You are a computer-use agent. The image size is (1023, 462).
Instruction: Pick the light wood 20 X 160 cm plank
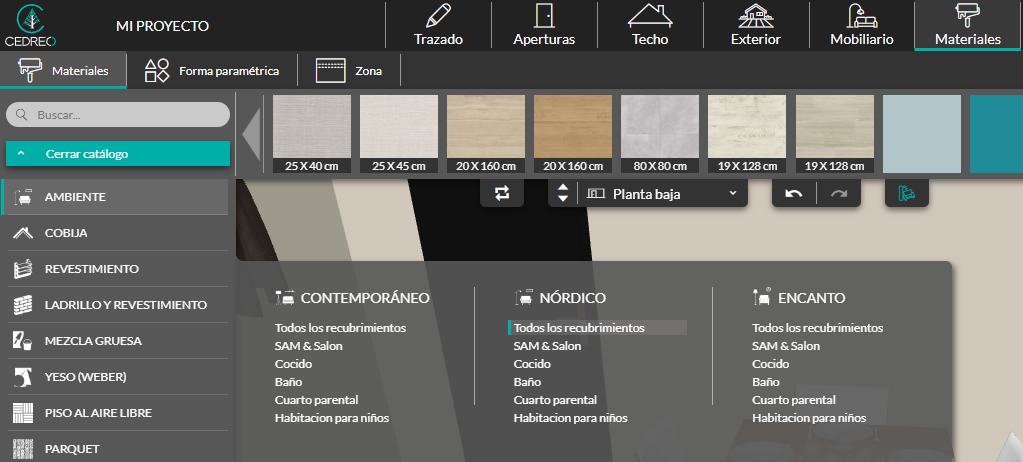(486, 134)
